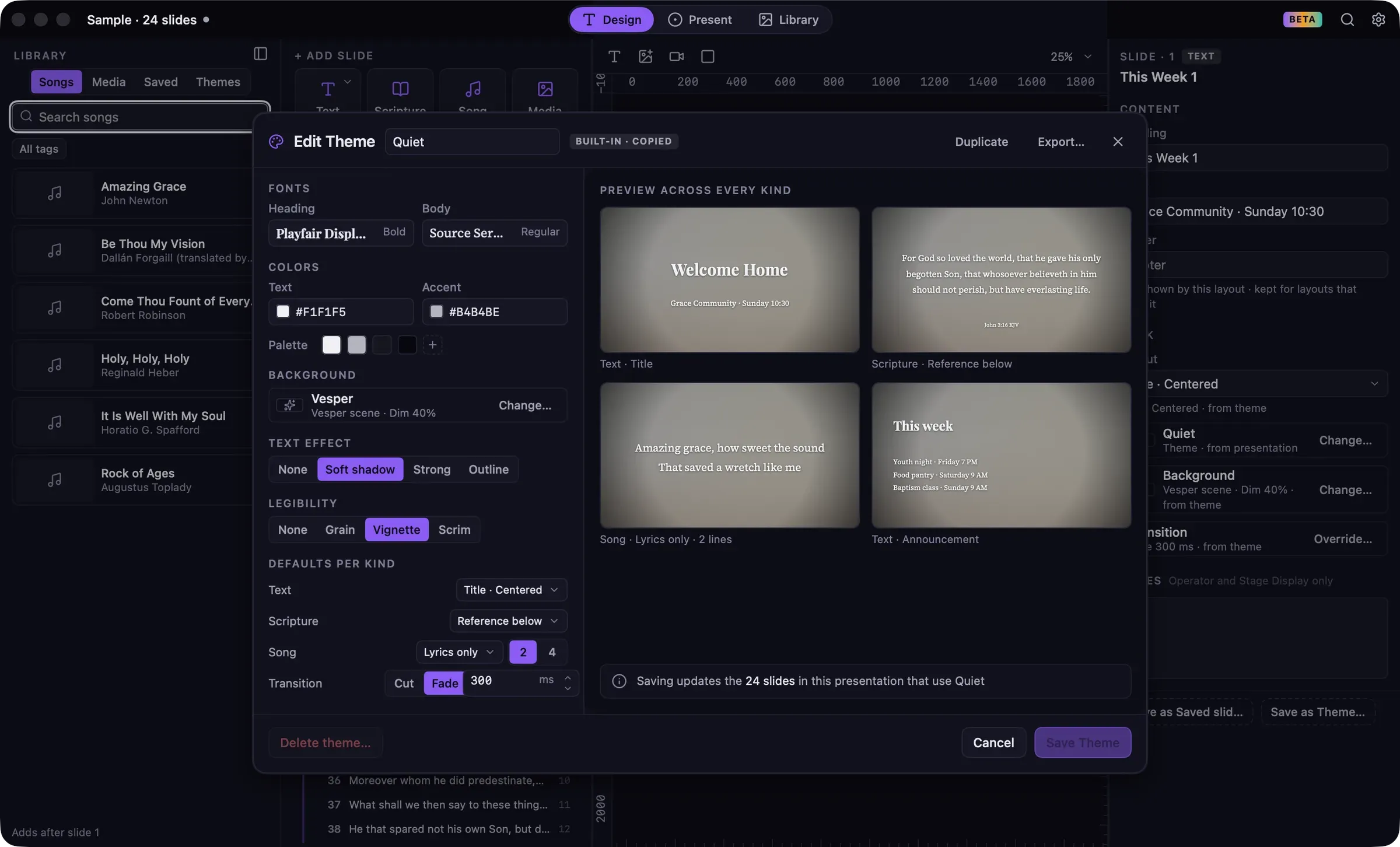Click Text color swatch #F1F1F5
The width and height of the screenshot is (1400, 847).
(x=283, y=311)
